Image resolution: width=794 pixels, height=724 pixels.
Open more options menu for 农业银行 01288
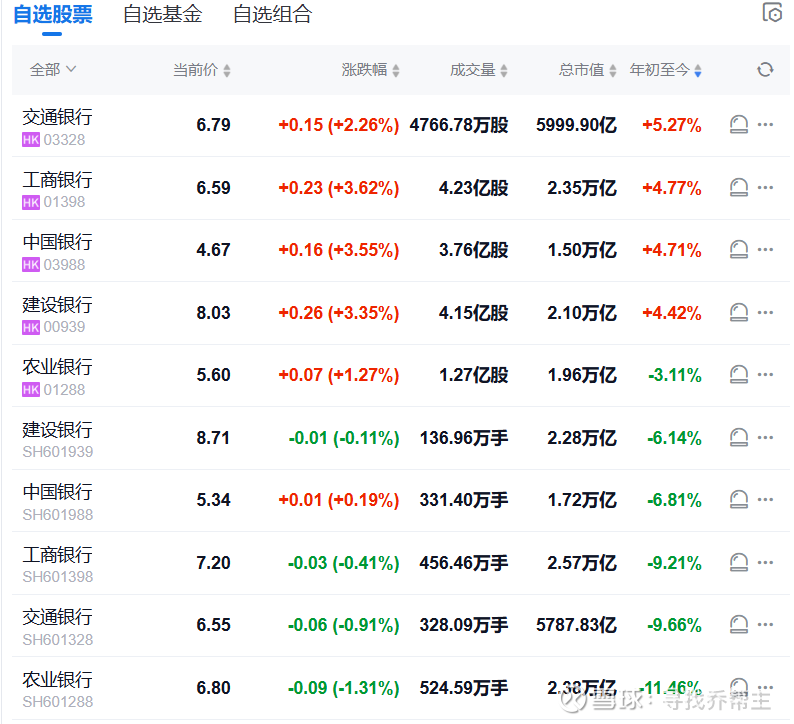pos(766,375)
